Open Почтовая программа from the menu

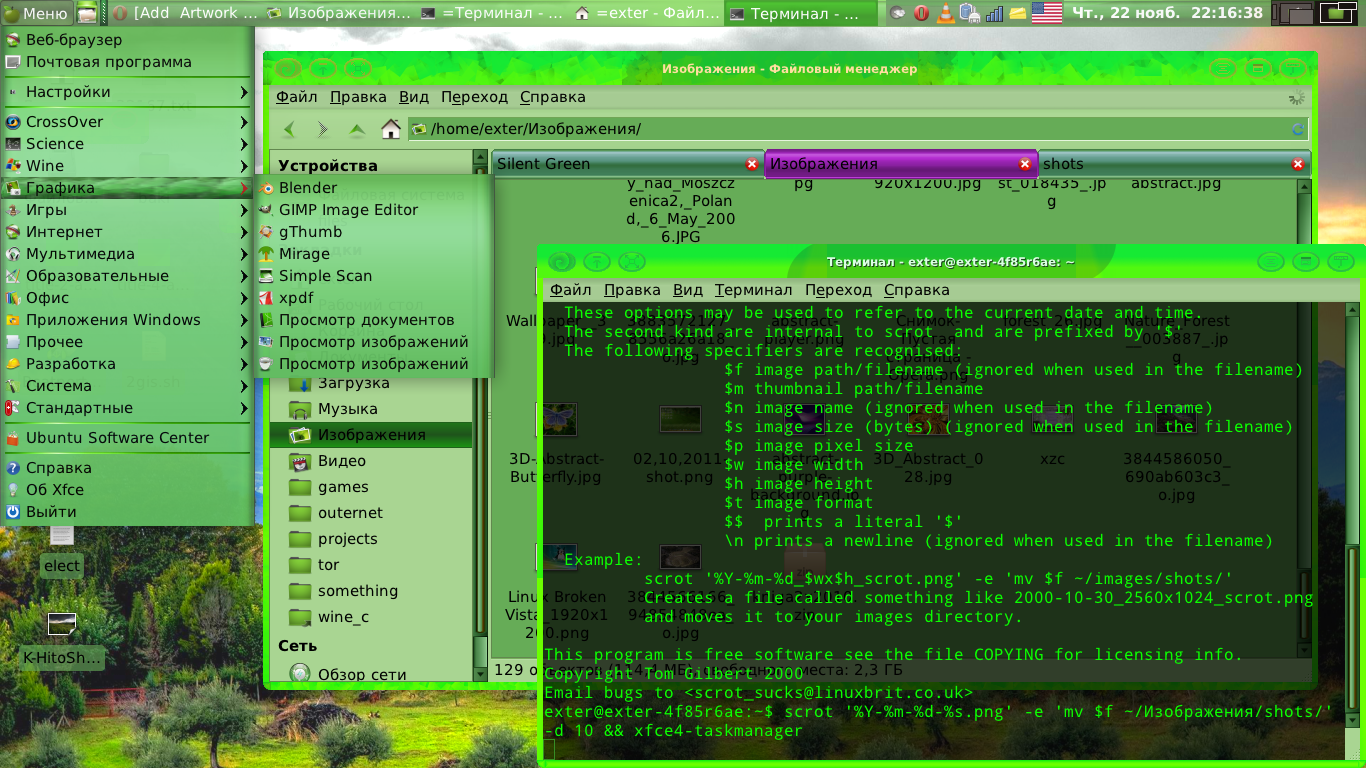click(127, 62)
